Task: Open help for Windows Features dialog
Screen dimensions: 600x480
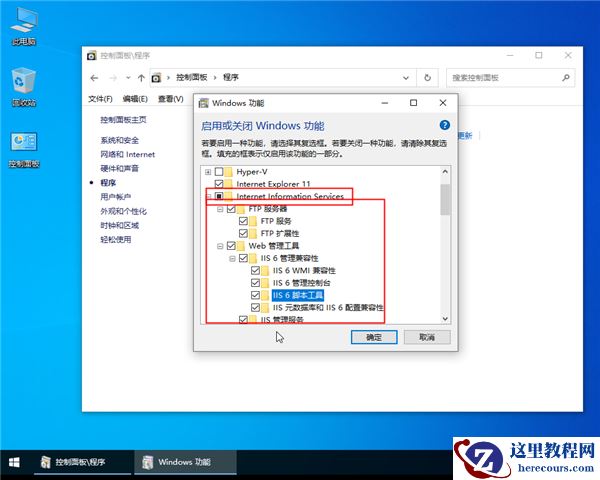Action: tap(445, 125)
